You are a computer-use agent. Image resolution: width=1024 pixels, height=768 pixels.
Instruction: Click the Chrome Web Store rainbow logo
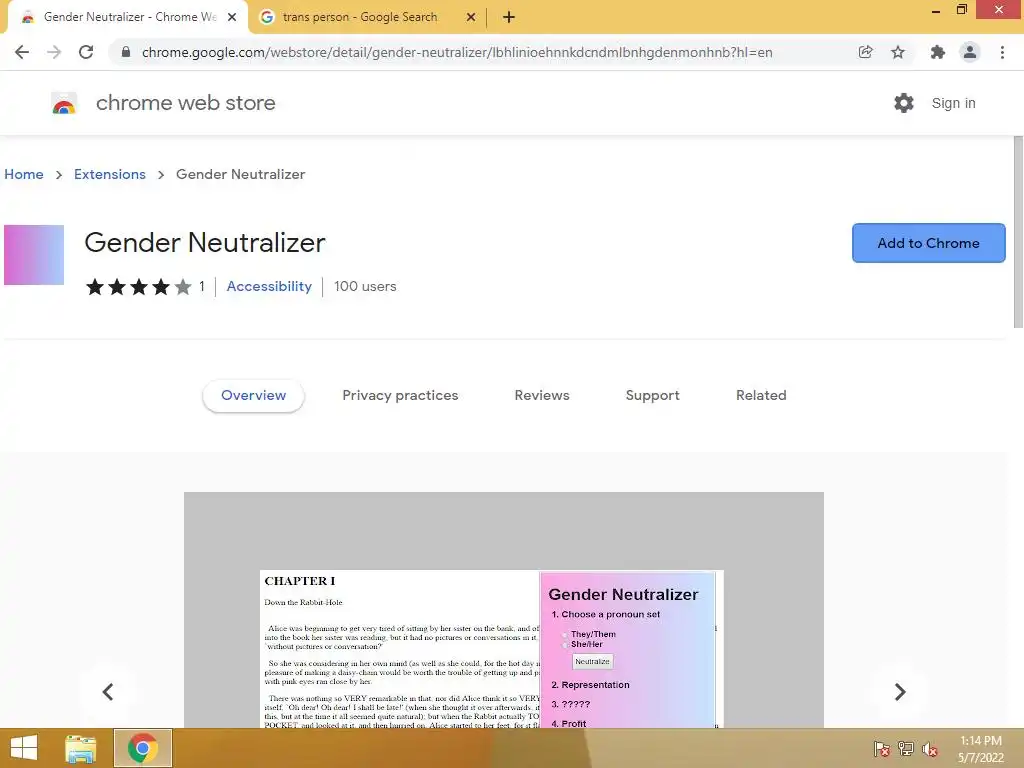64,103
